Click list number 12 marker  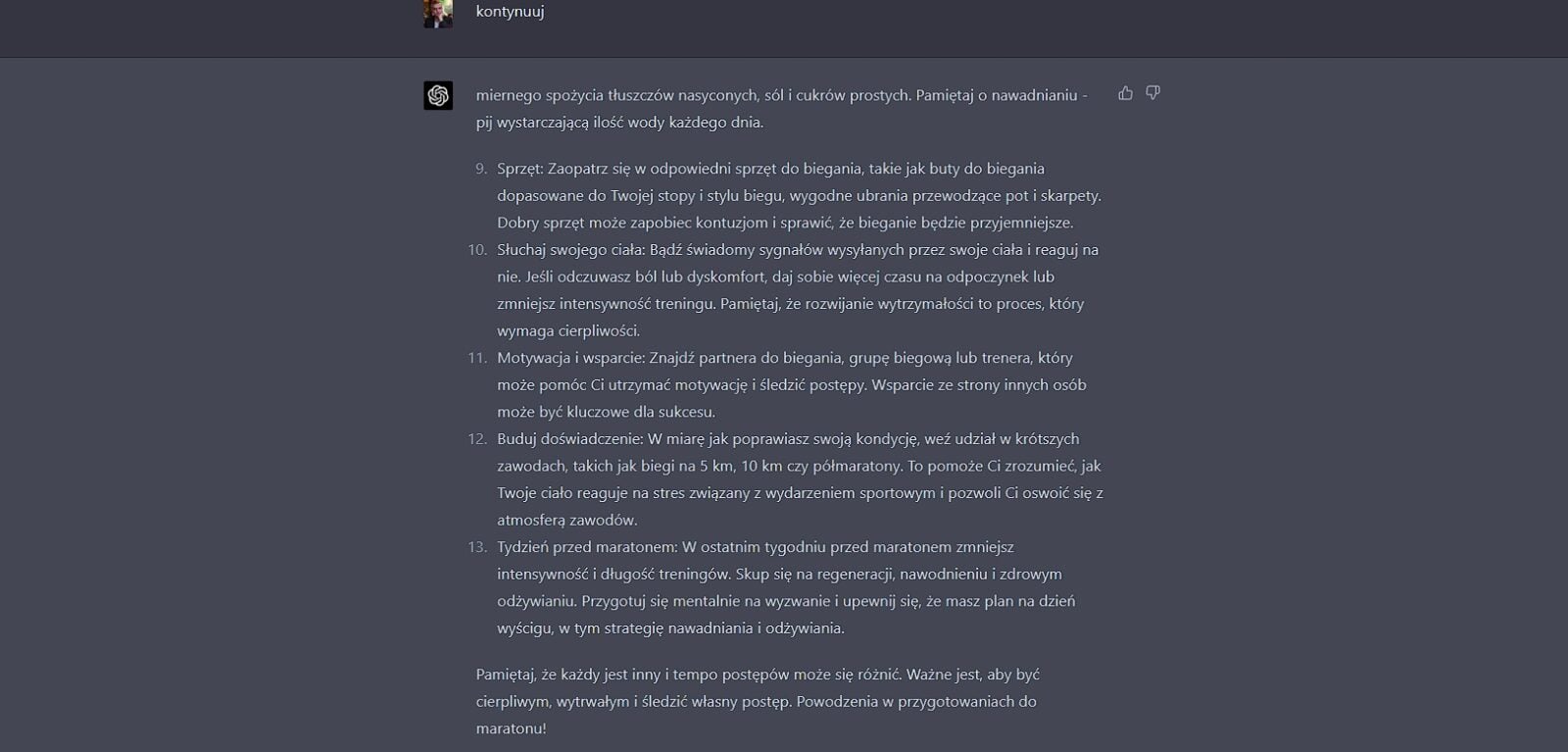[x=477, y=439]
